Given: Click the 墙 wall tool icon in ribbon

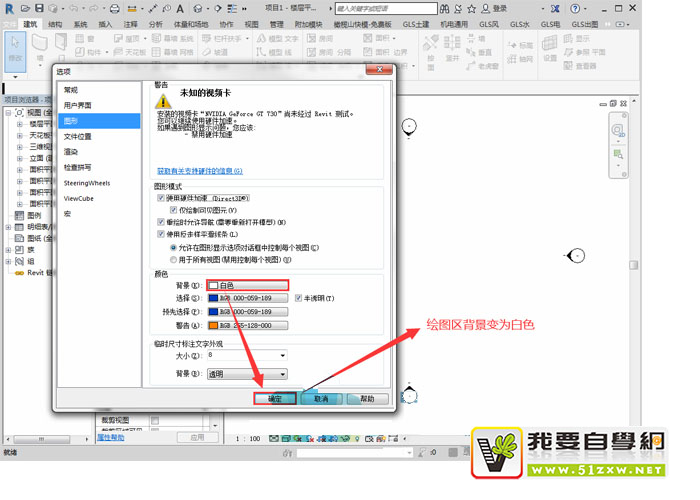Looking at the screenshot, I should pos(40,43).
